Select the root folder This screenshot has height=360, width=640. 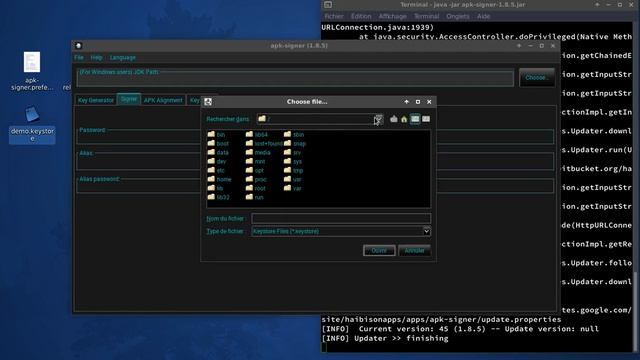[x=256, y=188]
